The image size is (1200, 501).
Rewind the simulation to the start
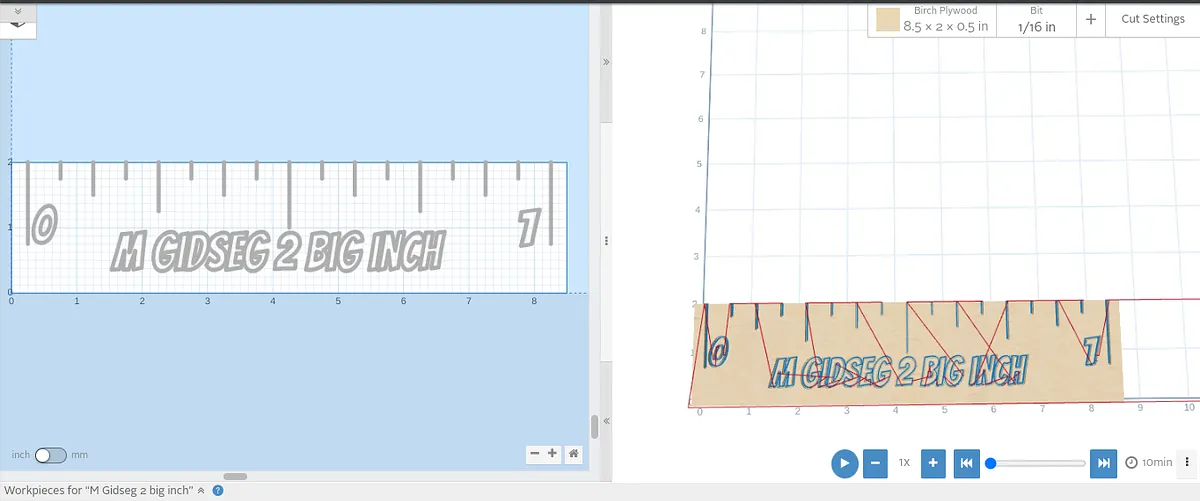point(966,463)
